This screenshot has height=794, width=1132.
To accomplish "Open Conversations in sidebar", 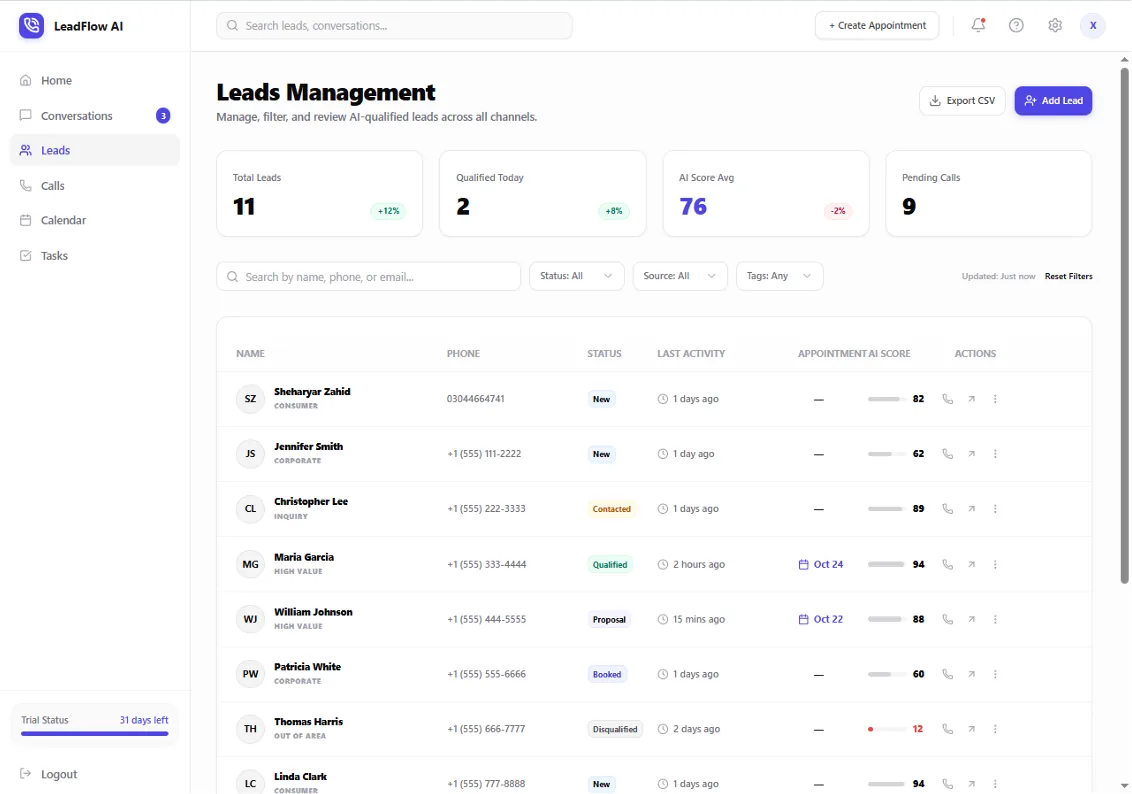I will [x=95, y=115].
